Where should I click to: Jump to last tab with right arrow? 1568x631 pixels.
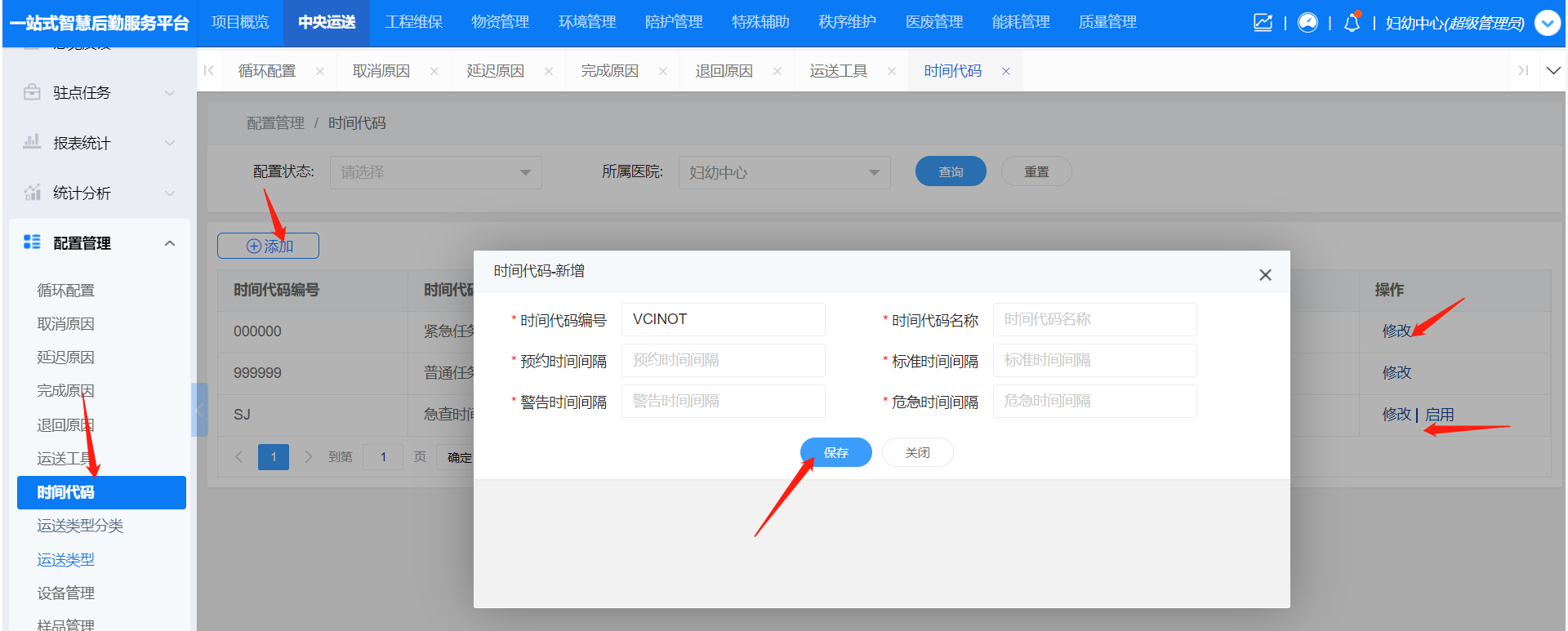pyautogui.click(x=1523, y=71)
